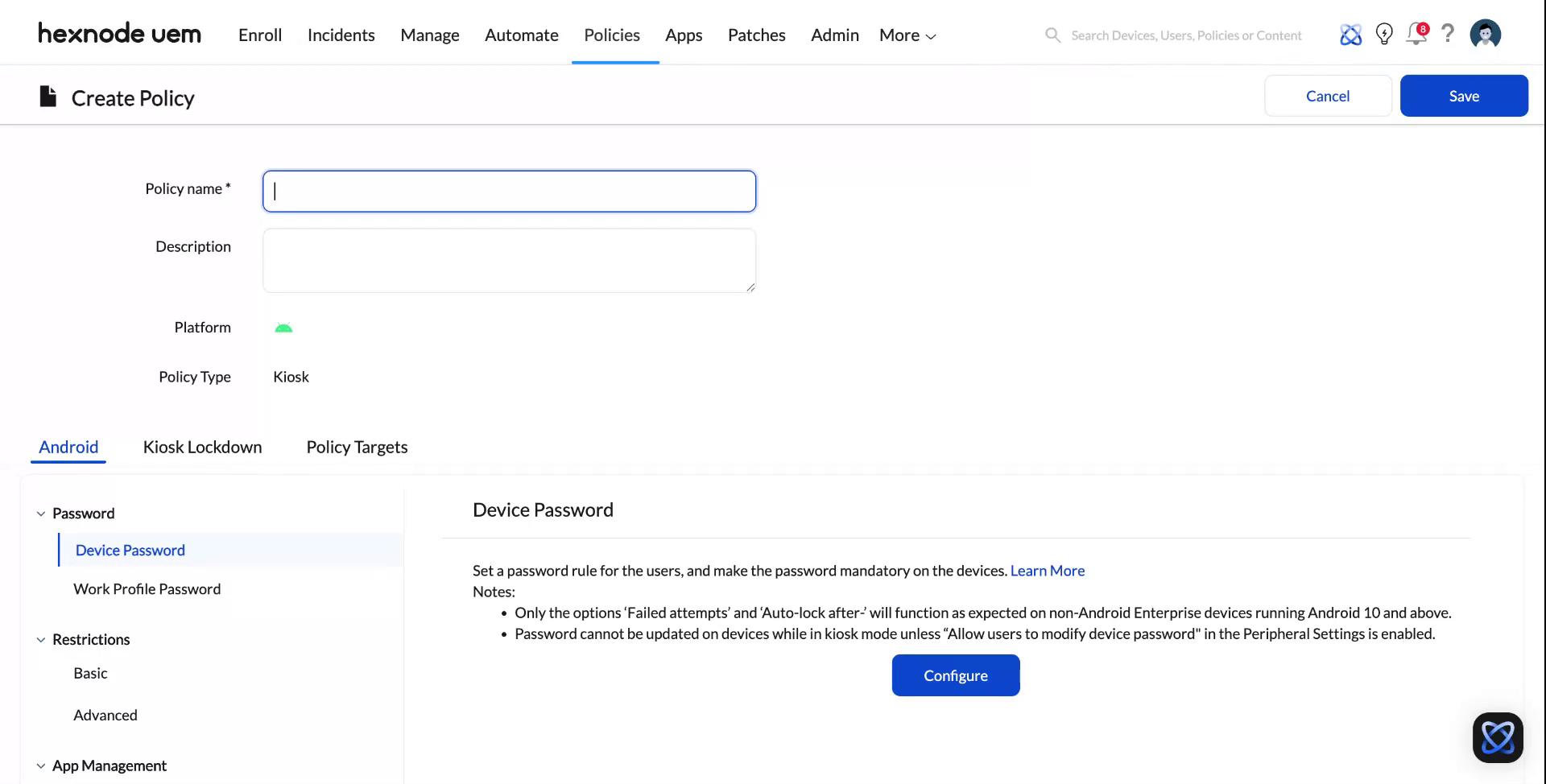Open the notifications bell with 8 alerts

pyautogui.click(x=1416, y=35)
